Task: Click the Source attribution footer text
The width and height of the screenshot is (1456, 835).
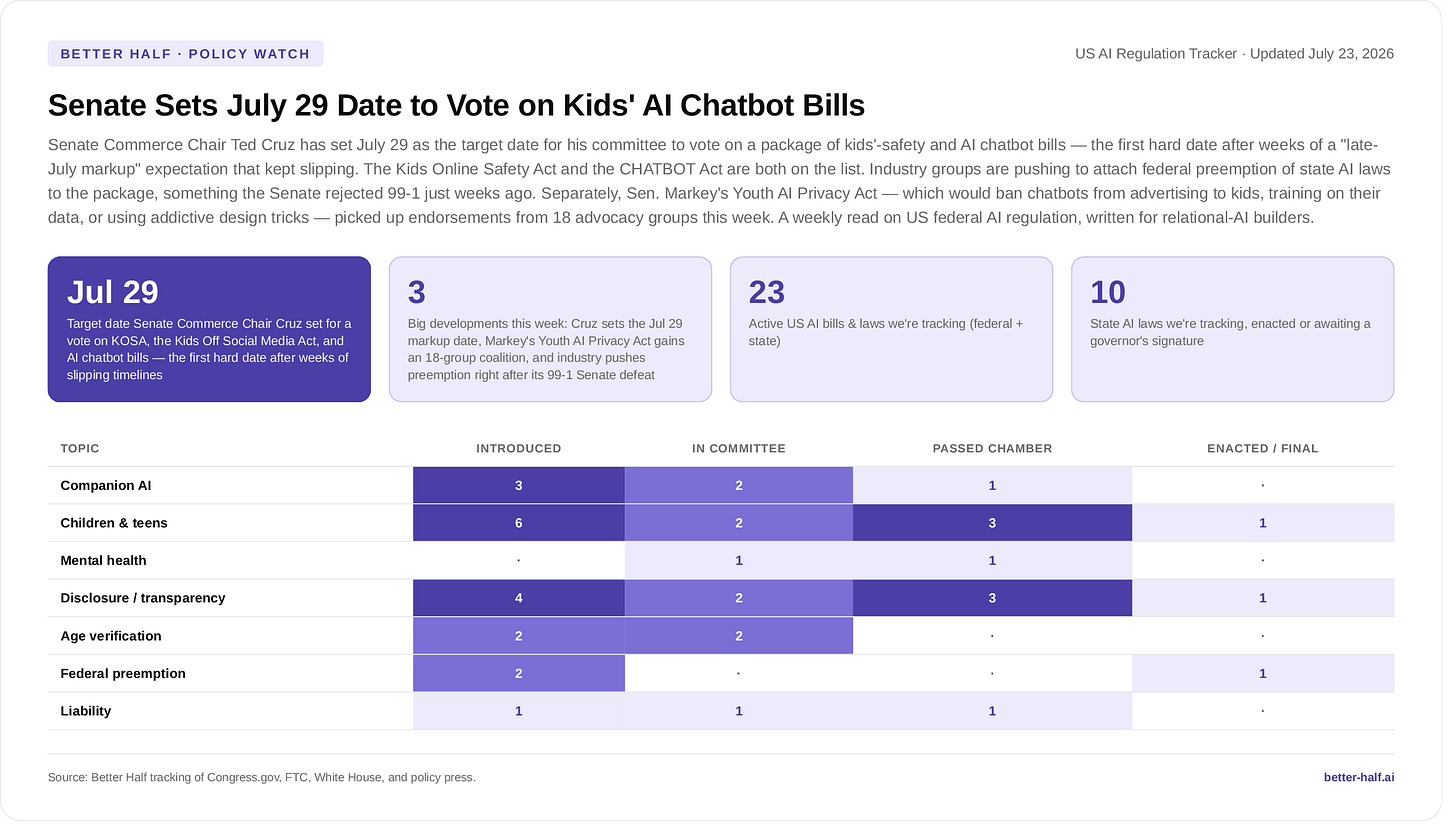Action: [262, 777]
